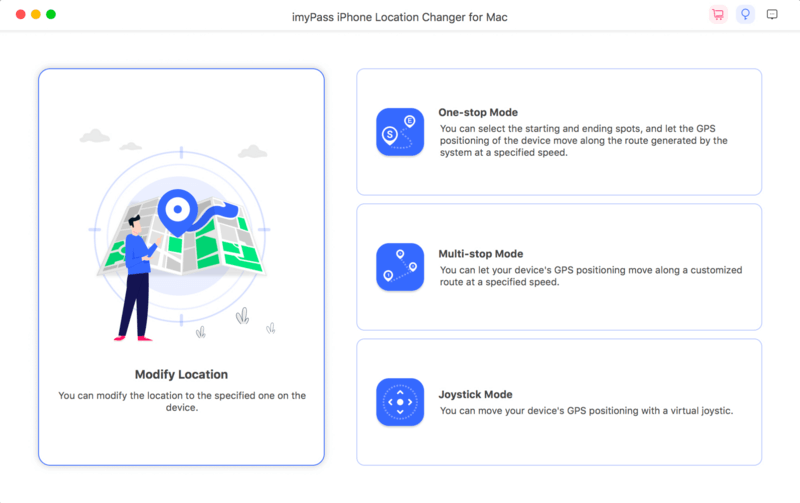Screen dimensions: 800x503
Task: Click the lightbulb register key icon
Action: click(x=745, y=14)
